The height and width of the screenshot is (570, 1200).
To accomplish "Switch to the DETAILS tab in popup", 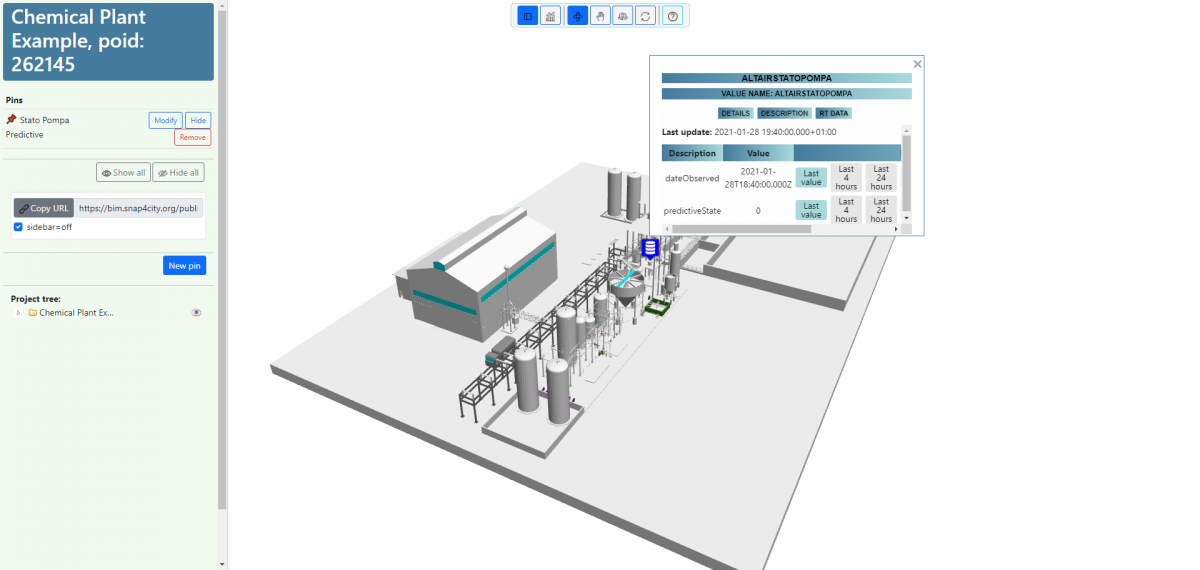I will (x=735, y=113).
